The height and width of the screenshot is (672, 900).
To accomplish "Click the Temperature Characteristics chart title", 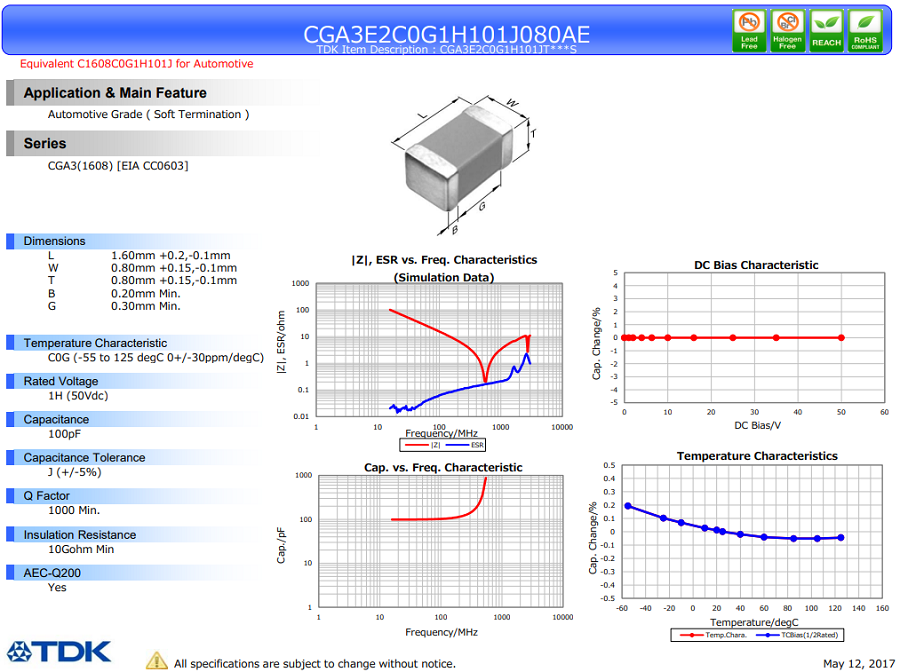I will pyautogui.click(x=757, y=456).
